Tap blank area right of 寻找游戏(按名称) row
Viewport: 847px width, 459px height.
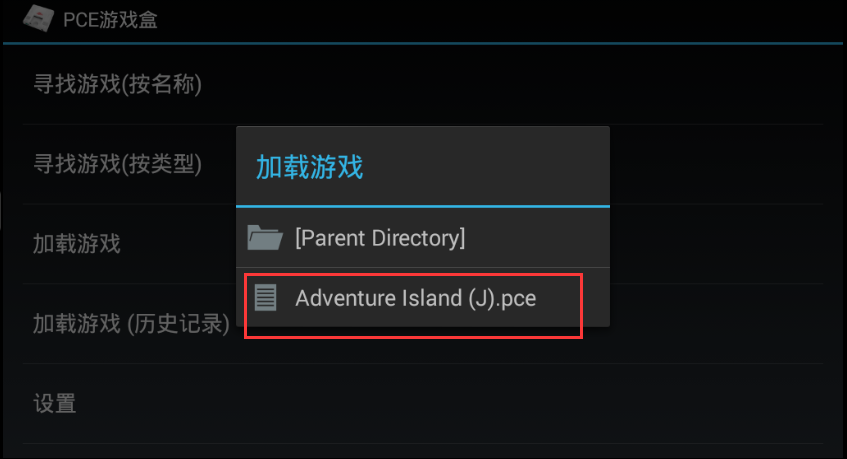513,84
